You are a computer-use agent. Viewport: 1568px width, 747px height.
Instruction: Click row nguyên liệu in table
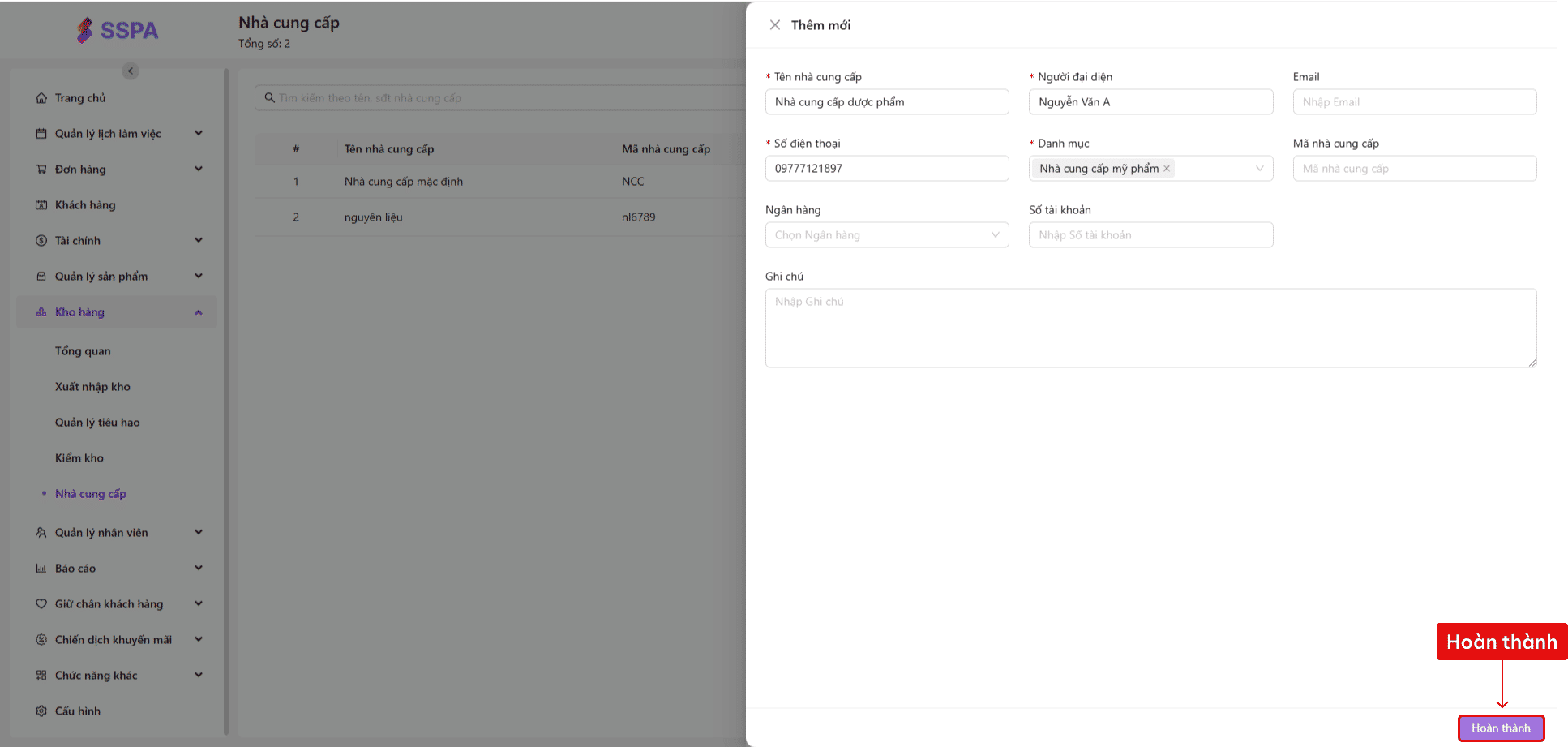(x=500, y=217)
